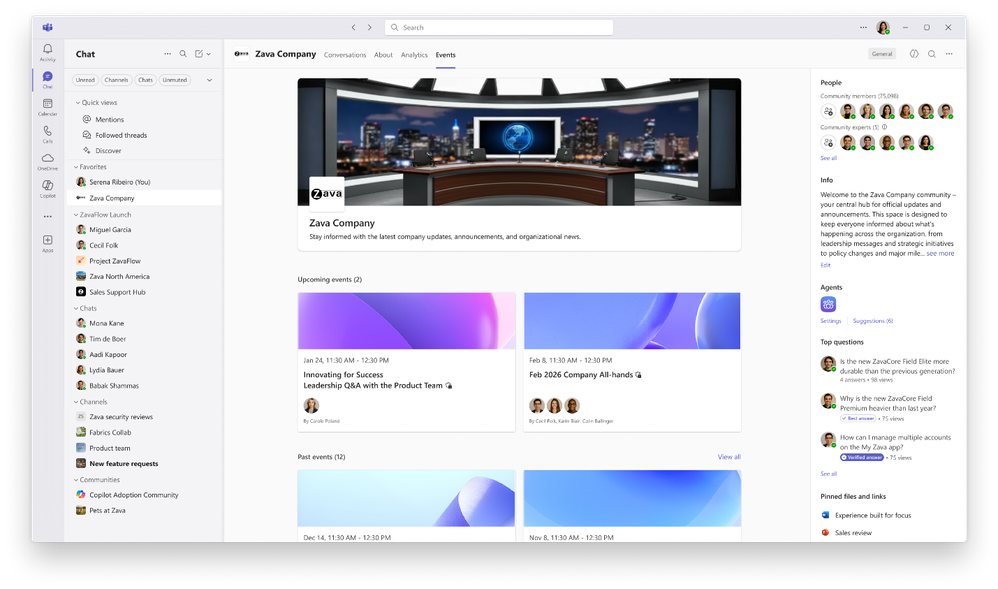Open title bar settings and more ellipsis

point(863,27)
